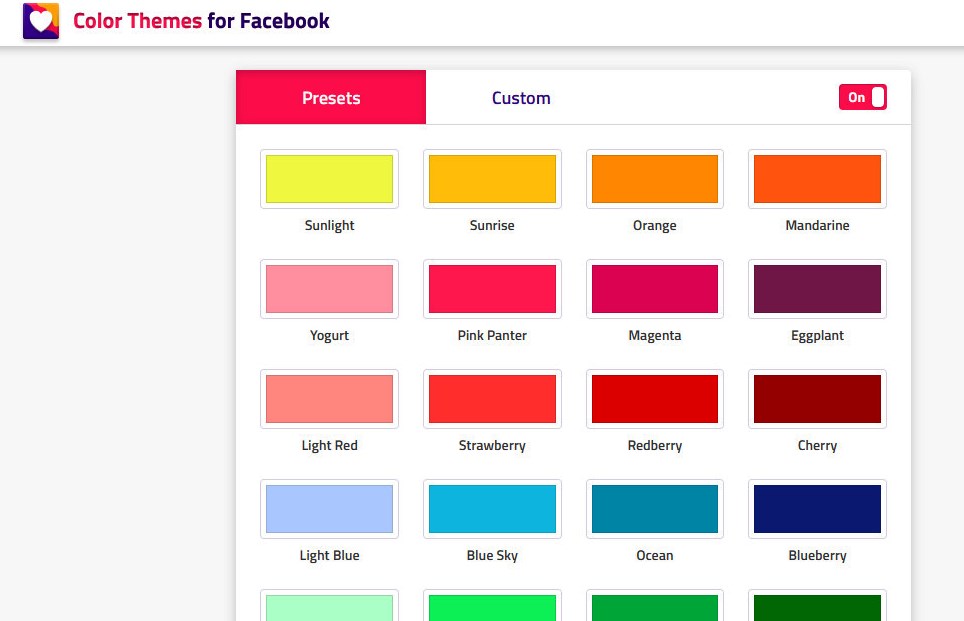The image size is (964, 621).
Task: Choose the Mandarine color swatch
Action: click(817, 178)
